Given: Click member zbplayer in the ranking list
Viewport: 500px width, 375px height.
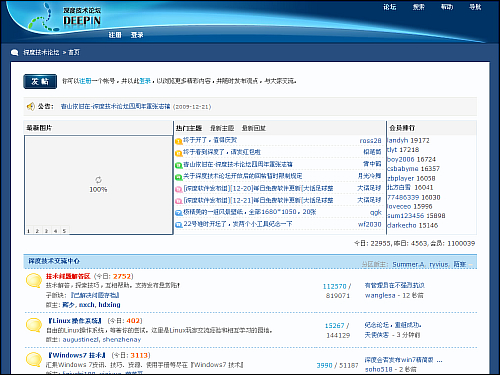Looking at the screenshot, I should click(401, 178).
